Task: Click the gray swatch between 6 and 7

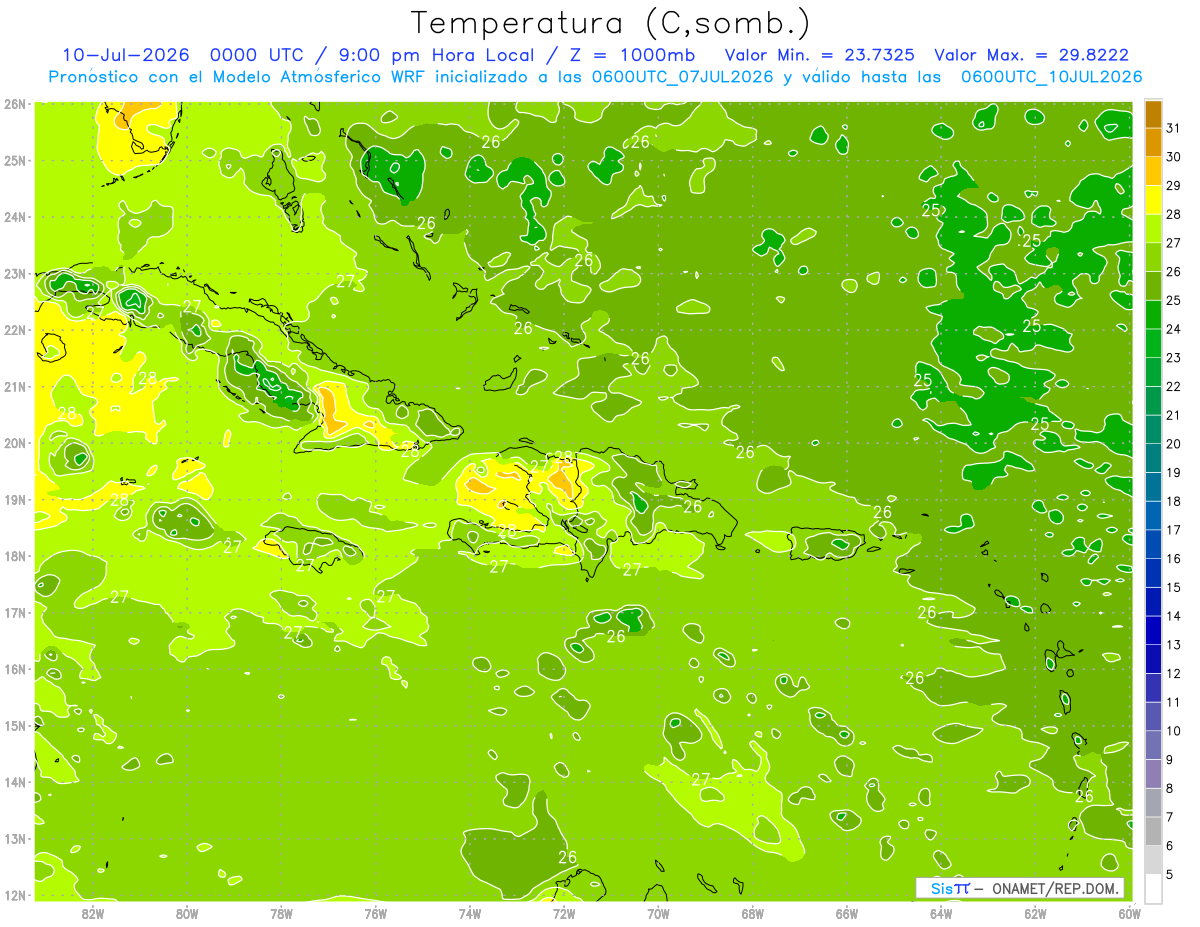Action: (1153, 832)
